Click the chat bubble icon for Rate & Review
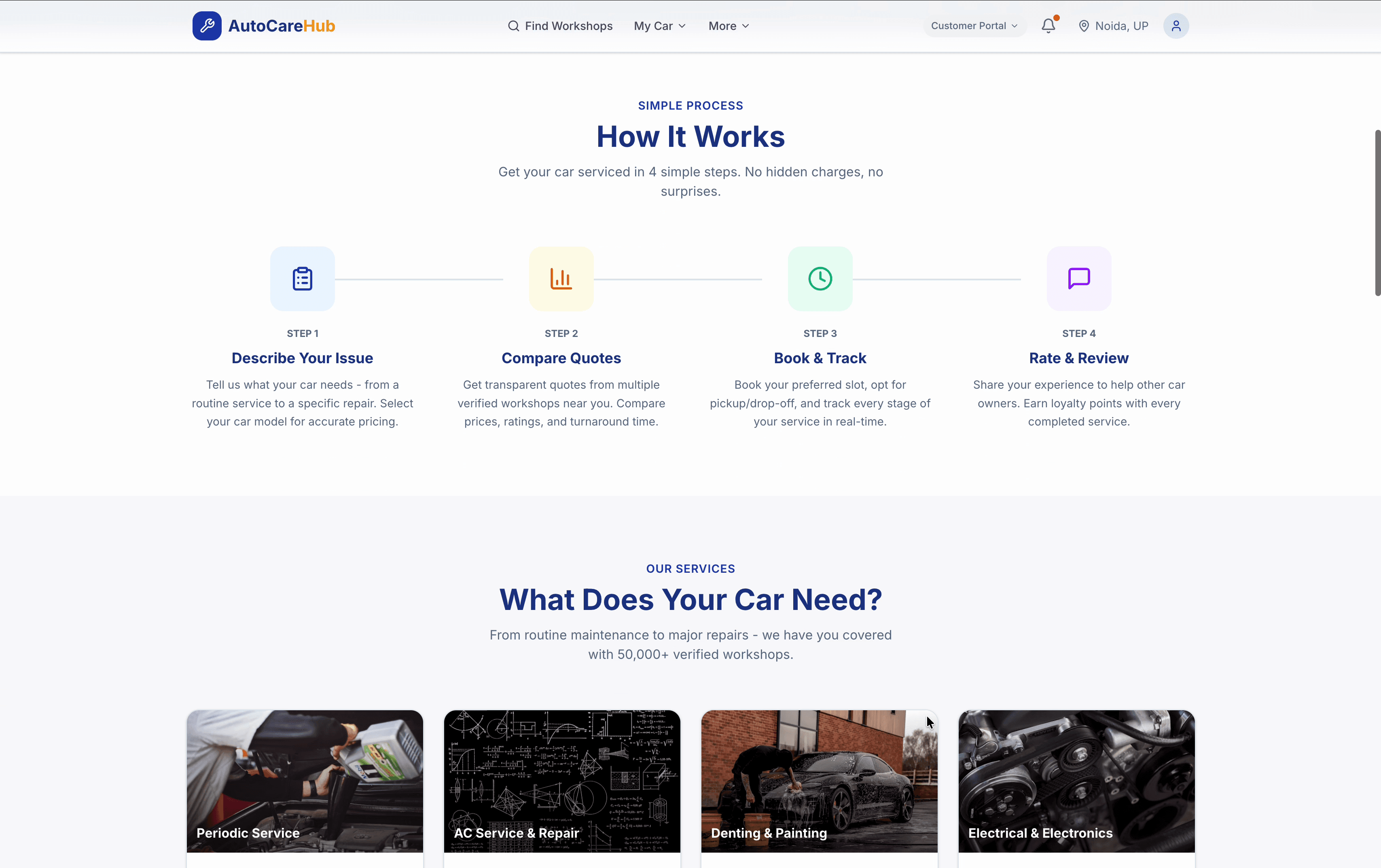Screen dimensions: 1381x868 coord(1078,279)
